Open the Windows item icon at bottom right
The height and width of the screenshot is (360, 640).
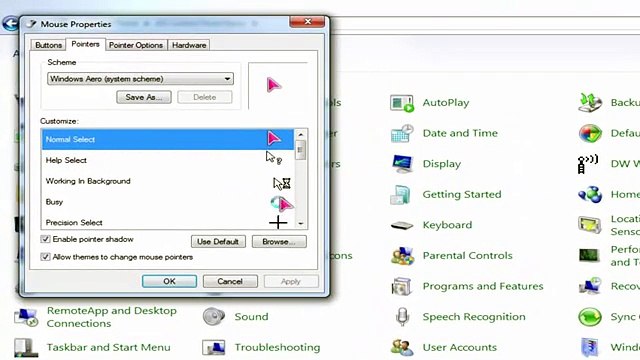click(590, 347)
